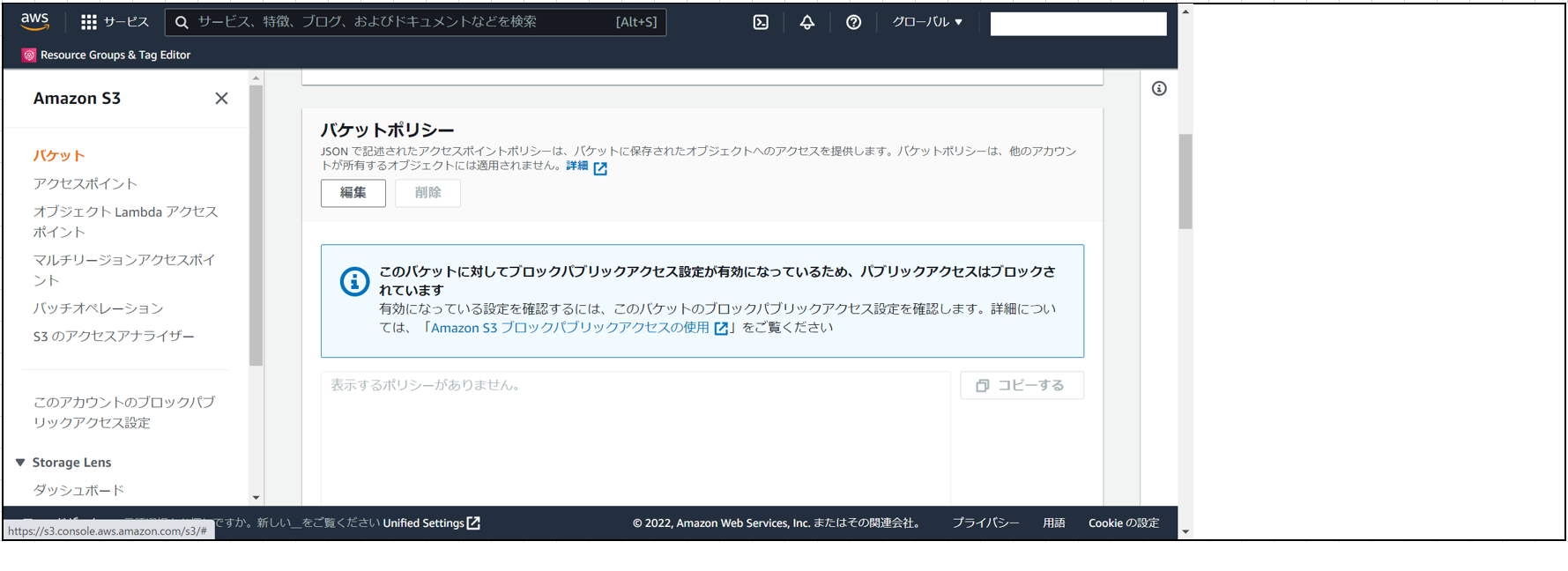
Task: Open S3 のアクセスアナライザー
Action: pos(114,336)
